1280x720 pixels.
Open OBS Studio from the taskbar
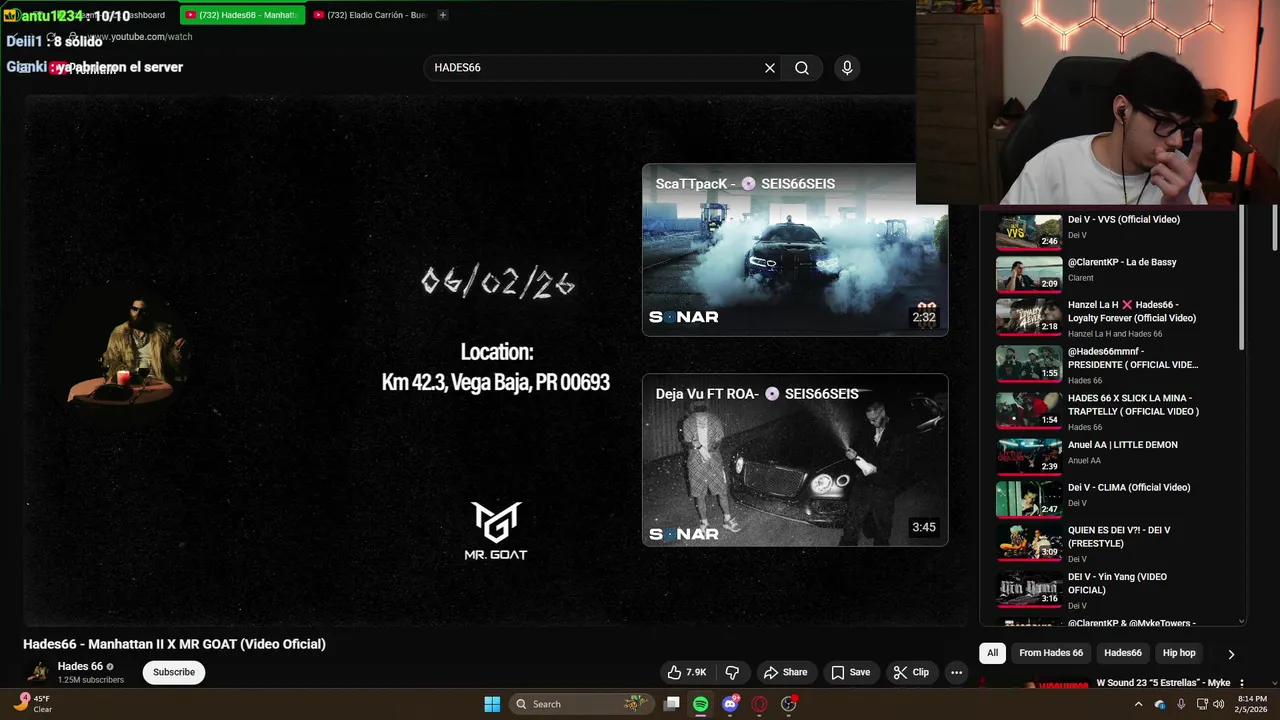point(788,704)
